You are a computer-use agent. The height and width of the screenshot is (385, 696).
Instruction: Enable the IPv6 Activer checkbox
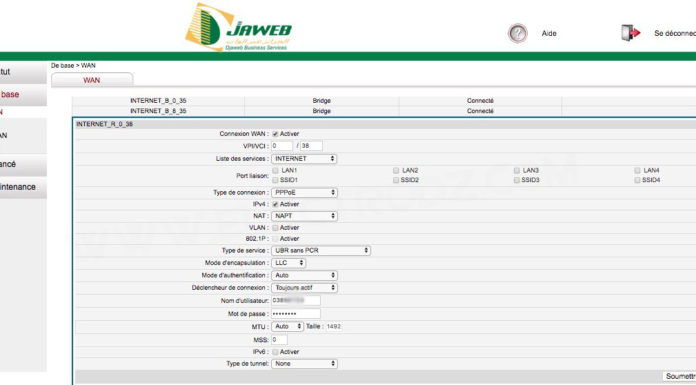click(x=275, y=352)
